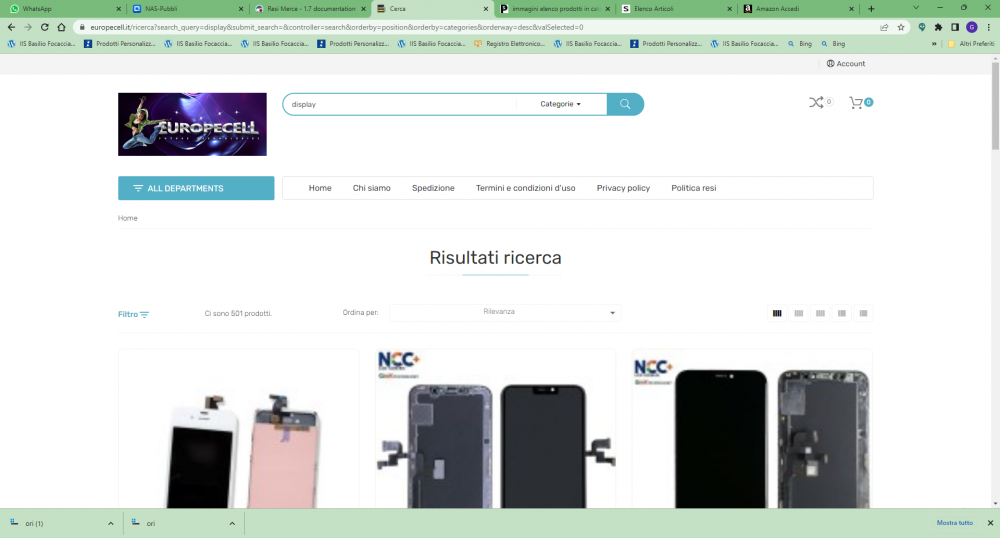Viewport: 1000px width, 538px height.
Task: Close the downloads bar
Action: click(990, 523)
